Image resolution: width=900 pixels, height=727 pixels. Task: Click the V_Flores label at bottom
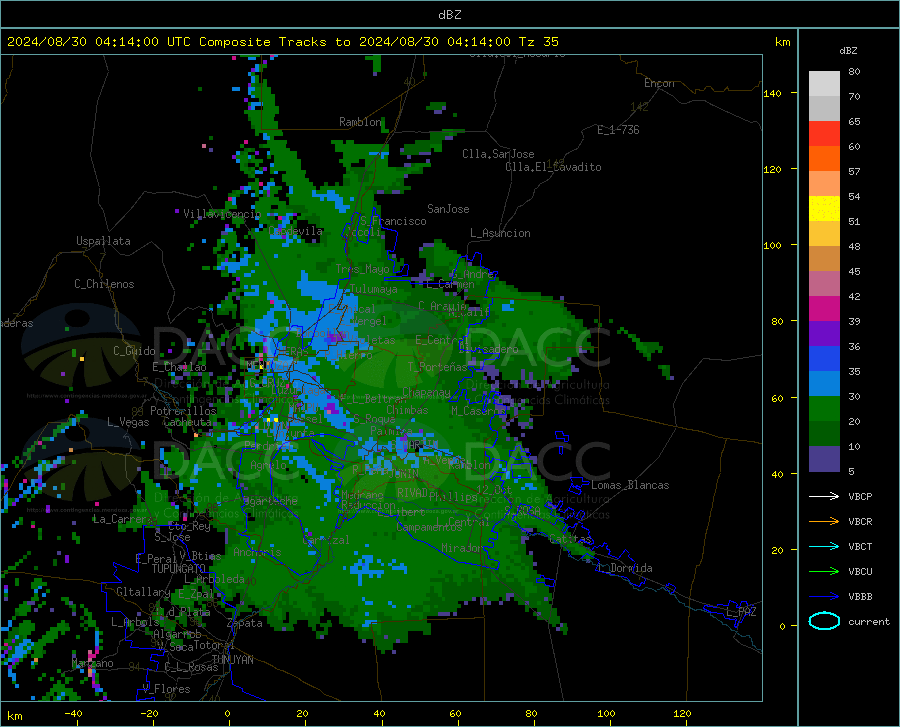(166, 689)
